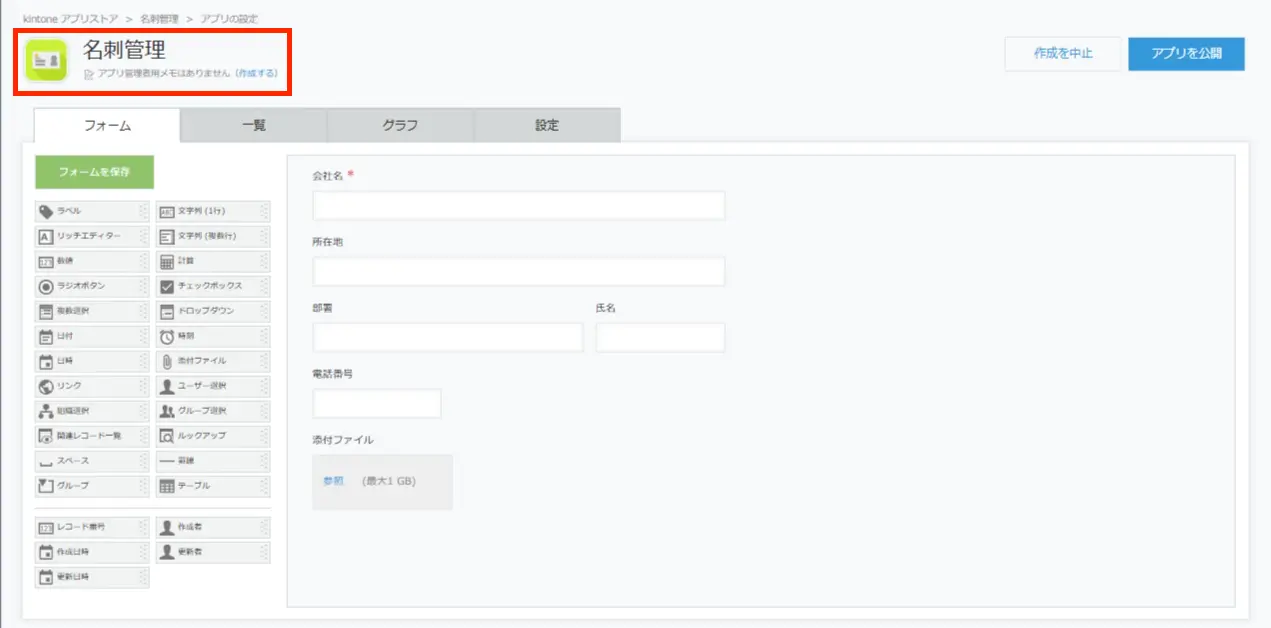Open the グラフ tab
Viewport: 1271px width, 628px height.
pyautogui.click(x=400, y=126)
